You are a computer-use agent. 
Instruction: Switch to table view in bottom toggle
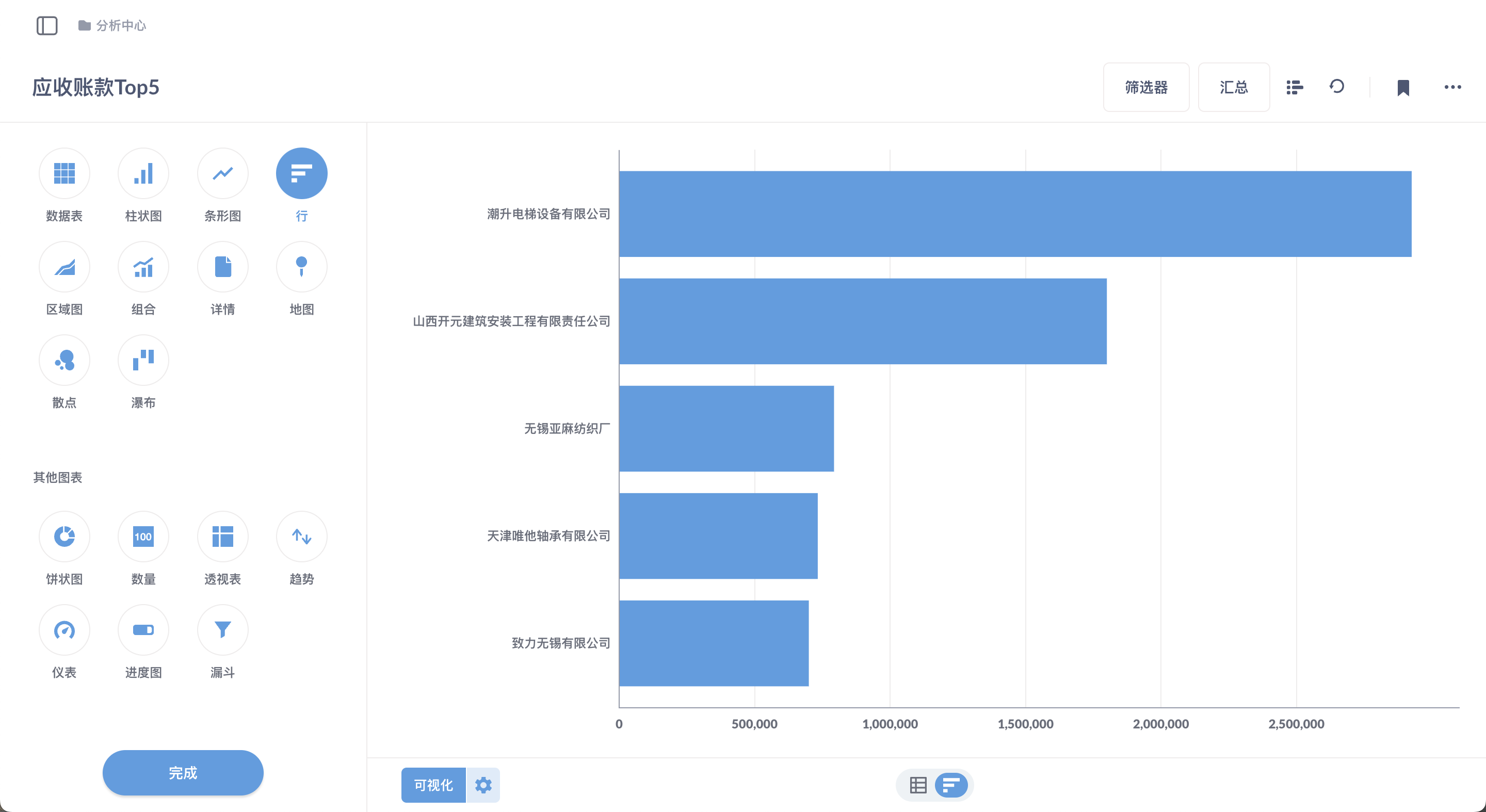click(x=918, y=785)
